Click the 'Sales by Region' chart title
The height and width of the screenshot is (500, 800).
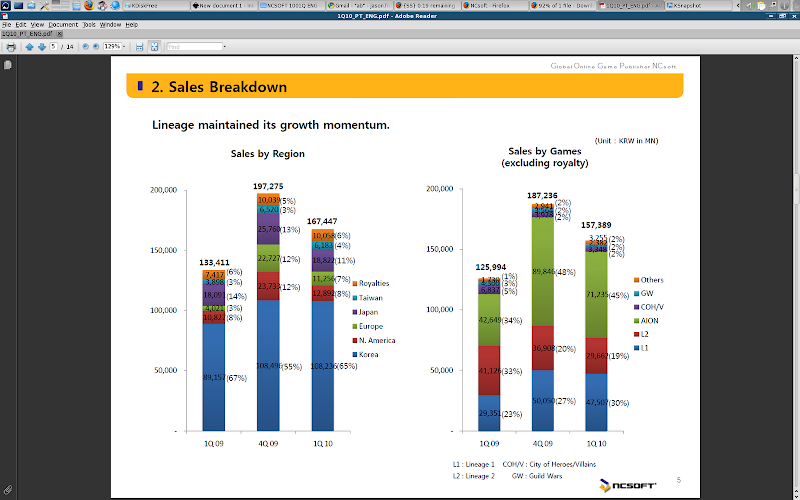[267, 154]
